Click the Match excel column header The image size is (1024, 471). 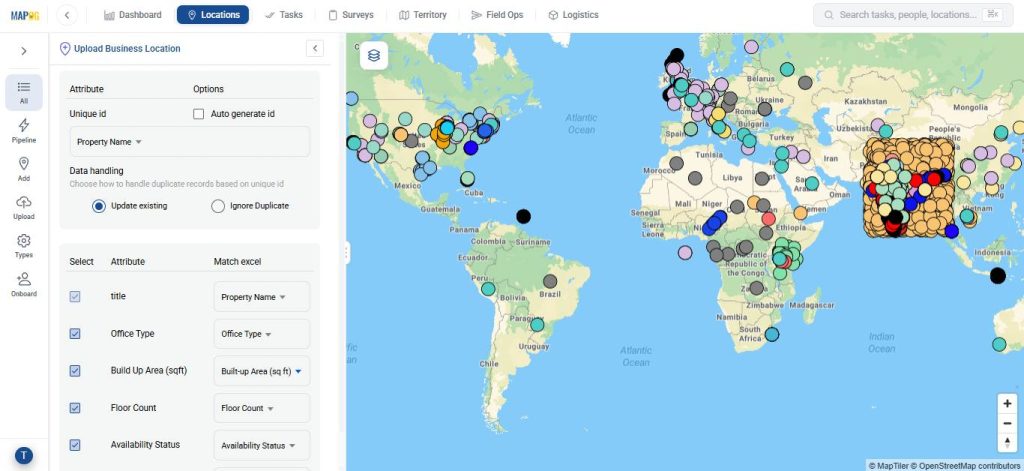tap(237, 262)
